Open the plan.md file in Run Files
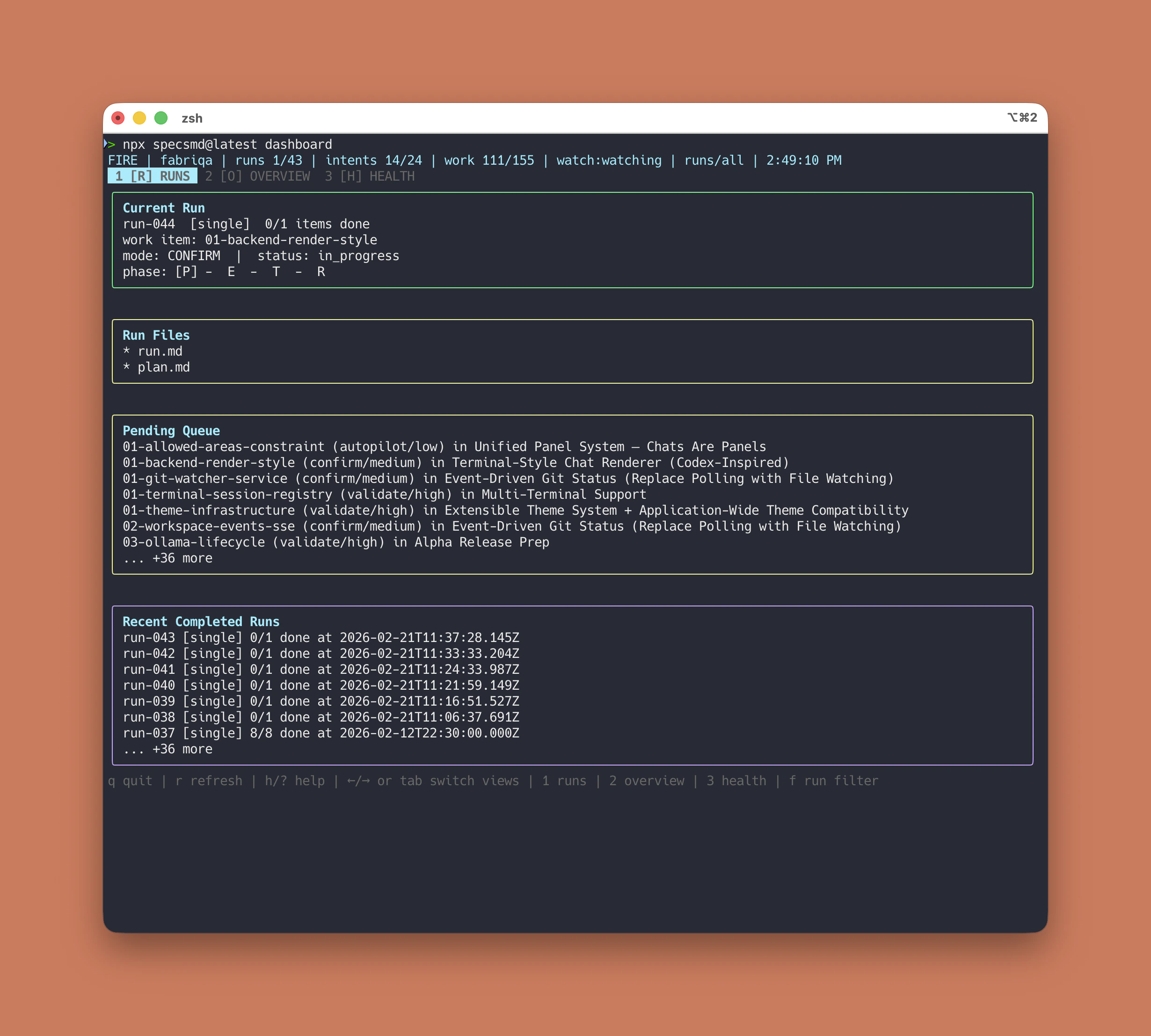Viewport: 1151px width, 1036px height. click(164, 367)
